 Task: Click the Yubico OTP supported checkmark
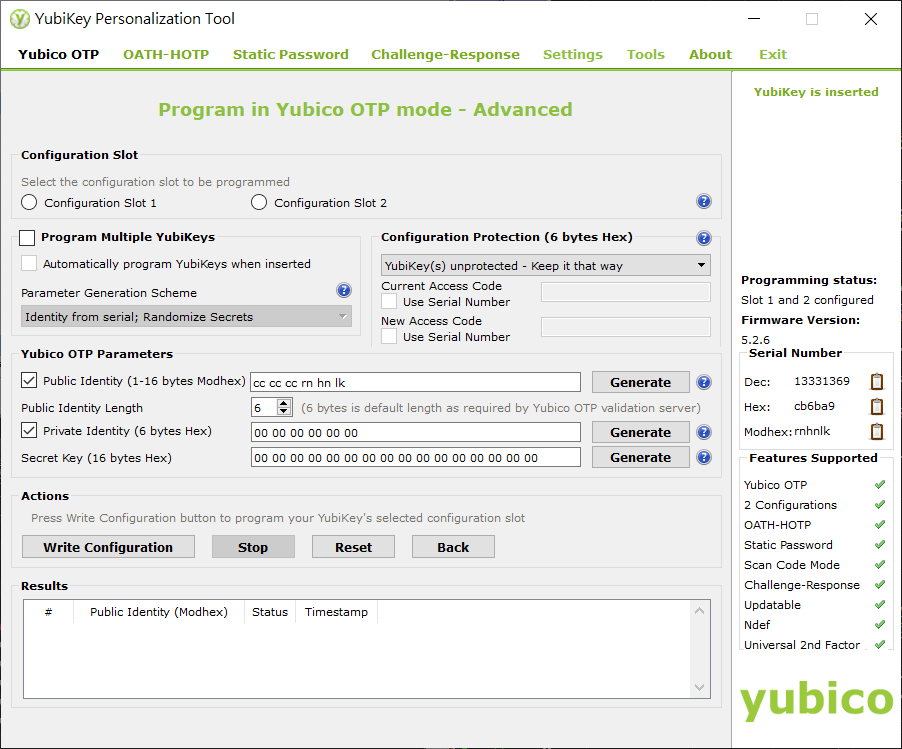click(880, 484)
